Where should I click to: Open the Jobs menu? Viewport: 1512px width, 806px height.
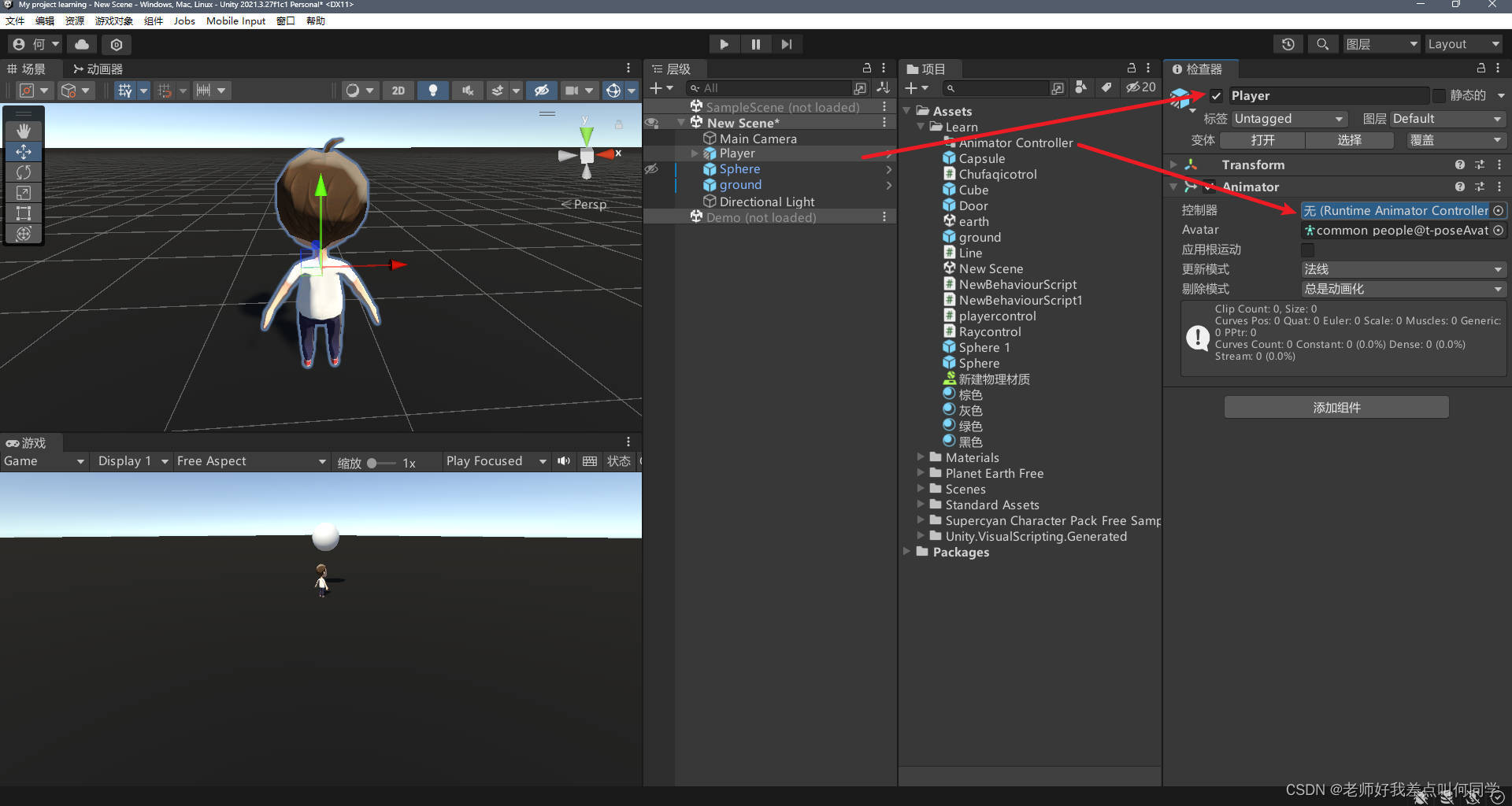(x=184, y=21)
